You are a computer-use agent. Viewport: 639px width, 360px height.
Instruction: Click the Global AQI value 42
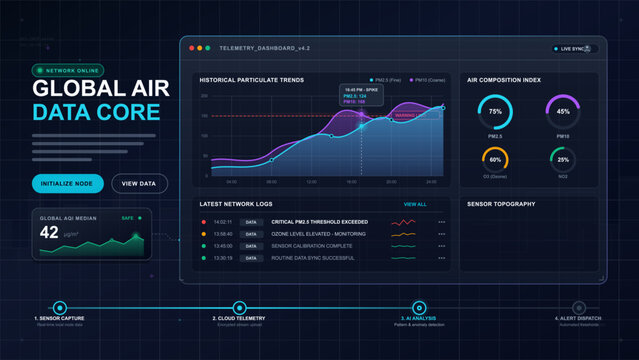point(49,232)
